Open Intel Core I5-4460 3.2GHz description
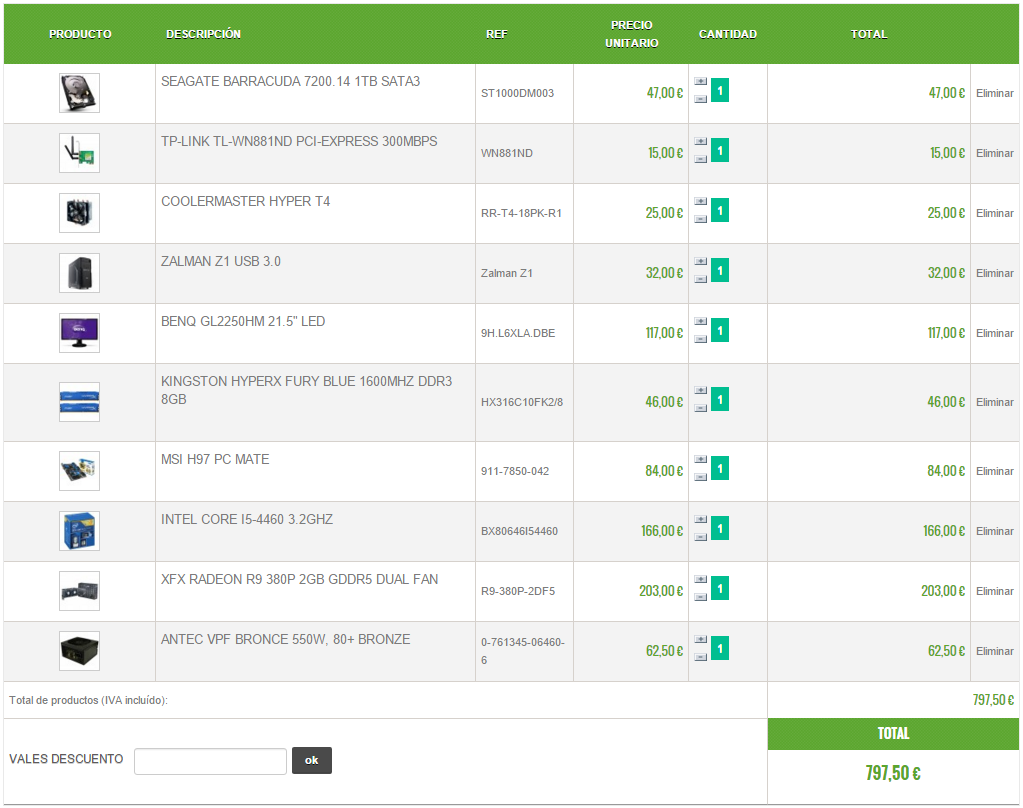This screenshot has height=808, width=1023. 247,520
